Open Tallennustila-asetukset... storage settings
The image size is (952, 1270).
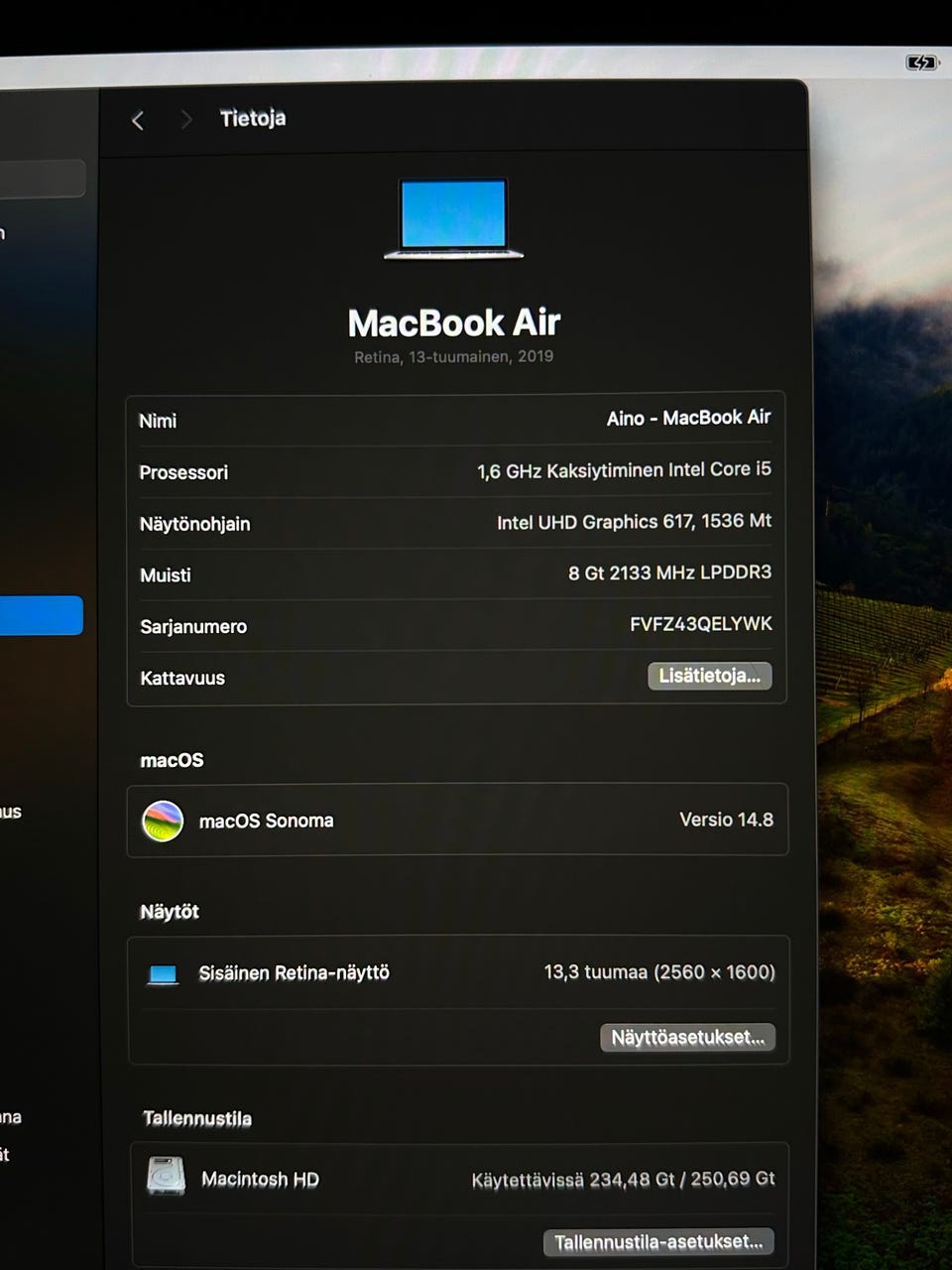658,1242
